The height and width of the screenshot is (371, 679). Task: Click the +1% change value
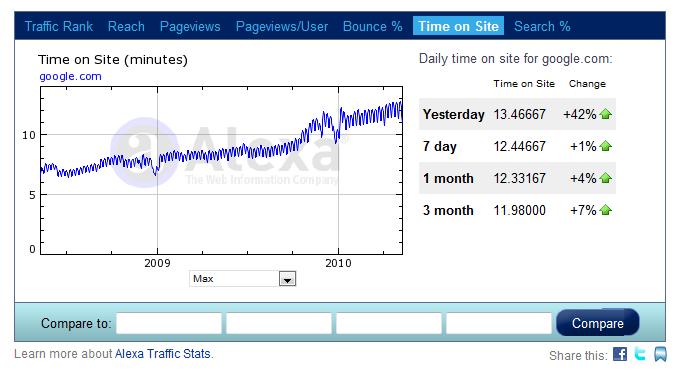(x=583, y=146)
